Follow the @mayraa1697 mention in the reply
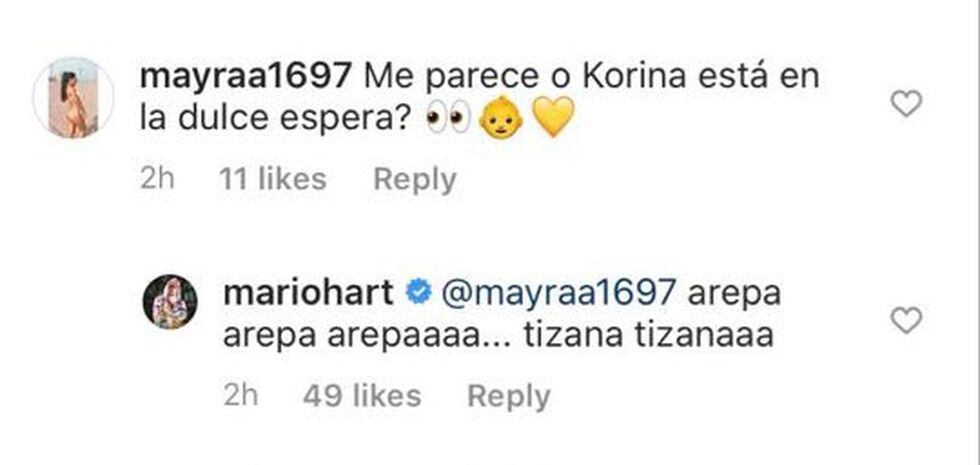Image resolution: width=980 pixels, height=465 pixels. coord(559,294)
